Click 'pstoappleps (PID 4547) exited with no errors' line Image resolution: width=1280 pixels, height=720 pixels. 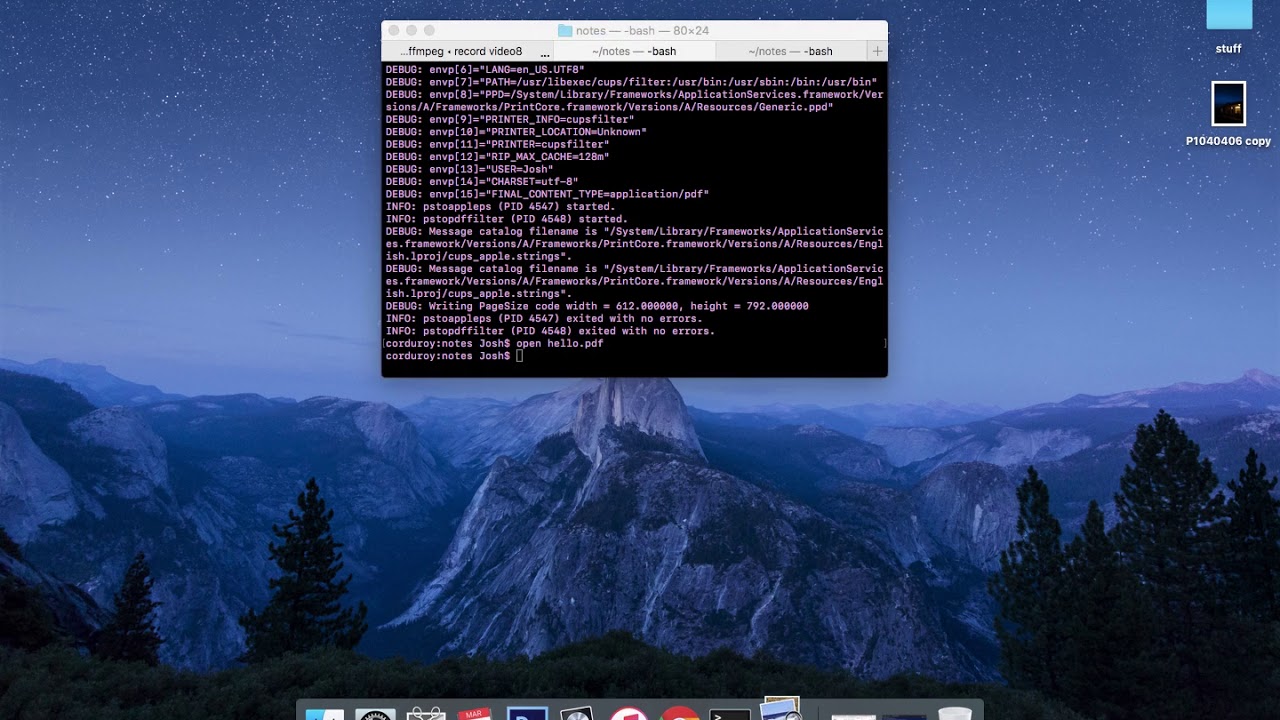(544, 318)
